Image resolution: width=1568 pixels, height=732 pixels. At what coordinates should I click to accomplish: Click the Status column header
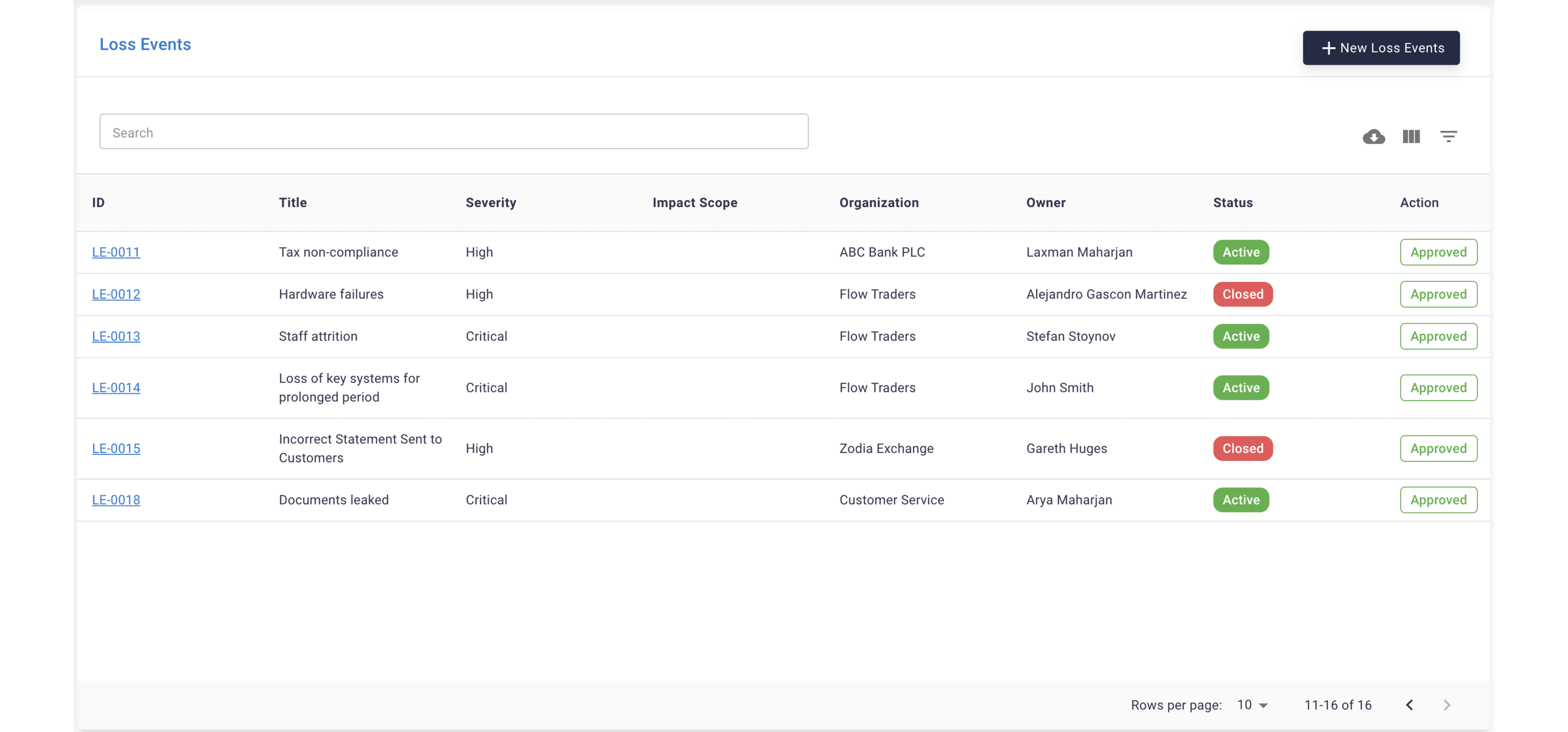[1232, 203]
